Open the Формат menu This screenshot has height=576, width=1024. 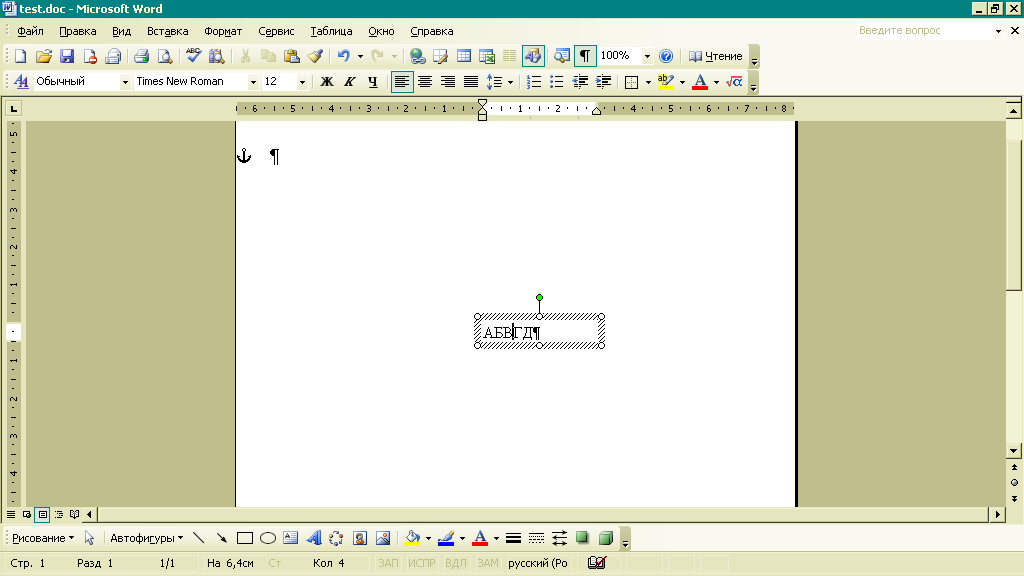(223, 31)
